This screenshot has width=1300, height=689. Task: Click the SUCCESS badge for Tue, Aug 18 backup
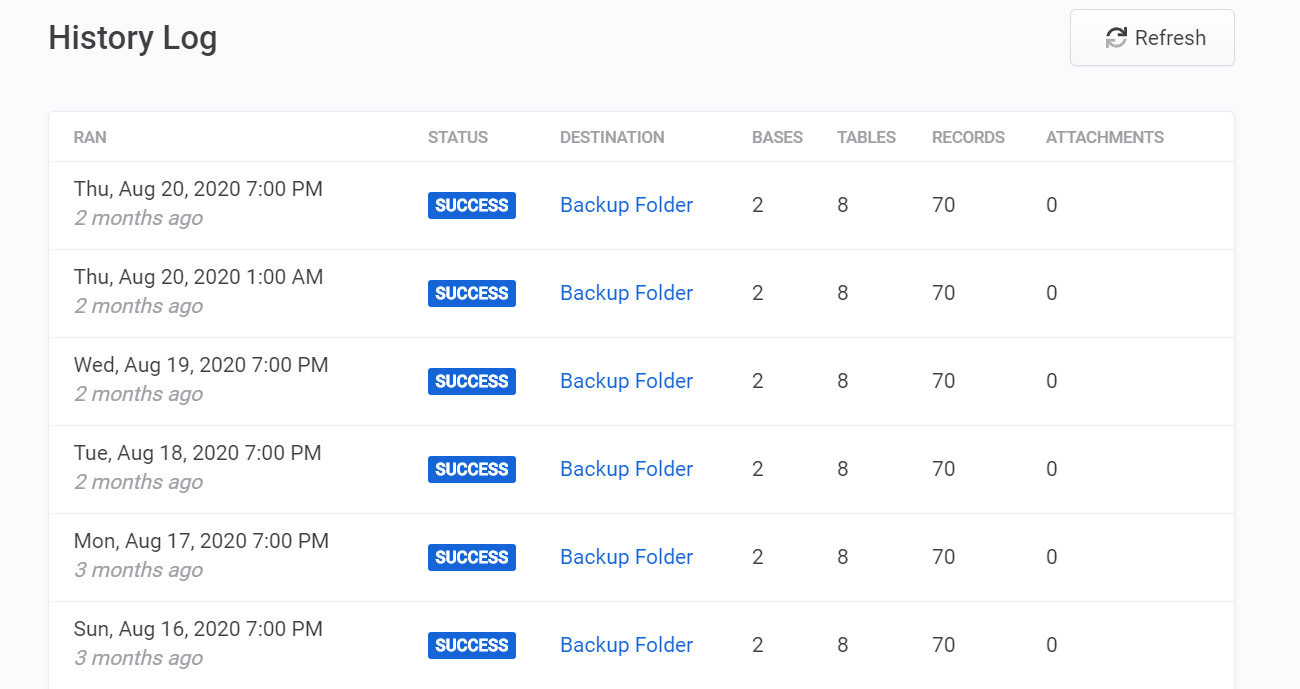point(471,469)
